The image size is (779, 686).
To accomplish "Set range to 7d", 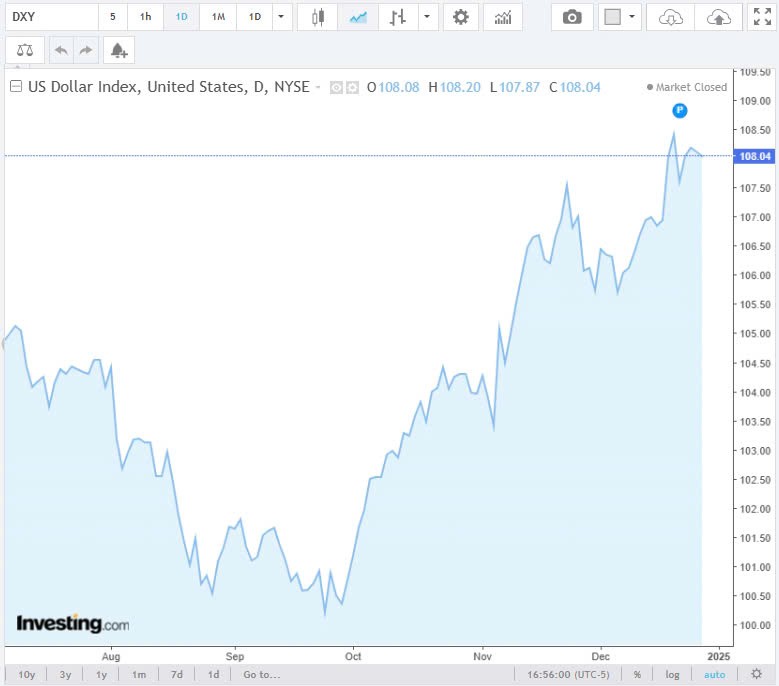I will click(x=176, y=675).
